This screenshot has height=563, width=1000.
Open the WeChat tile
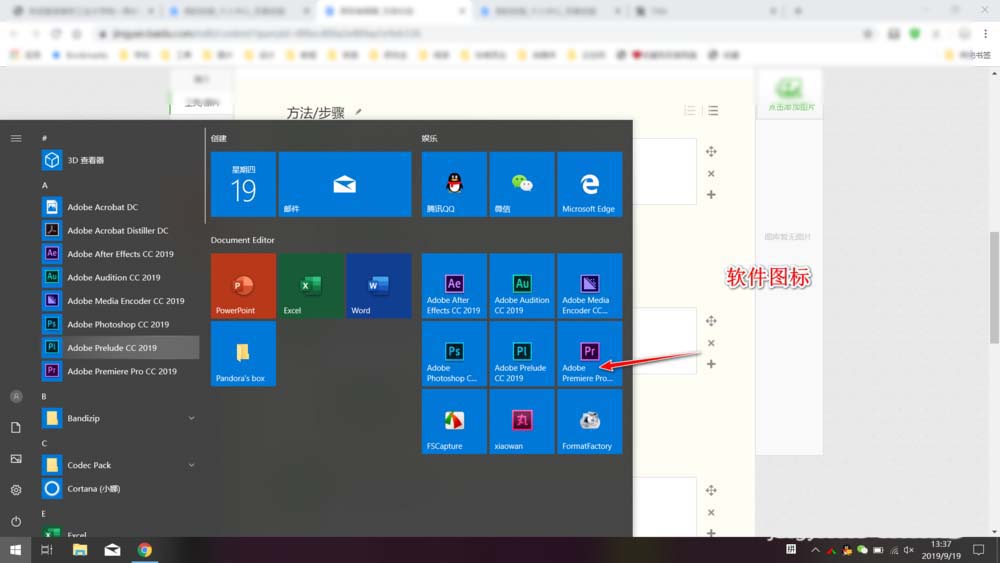(521, 184)
